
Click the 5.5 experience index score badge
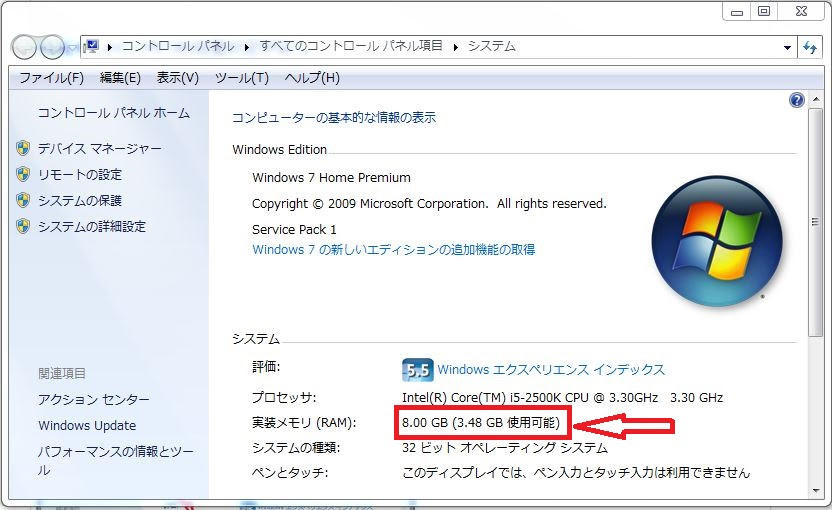tap(418, 370)
